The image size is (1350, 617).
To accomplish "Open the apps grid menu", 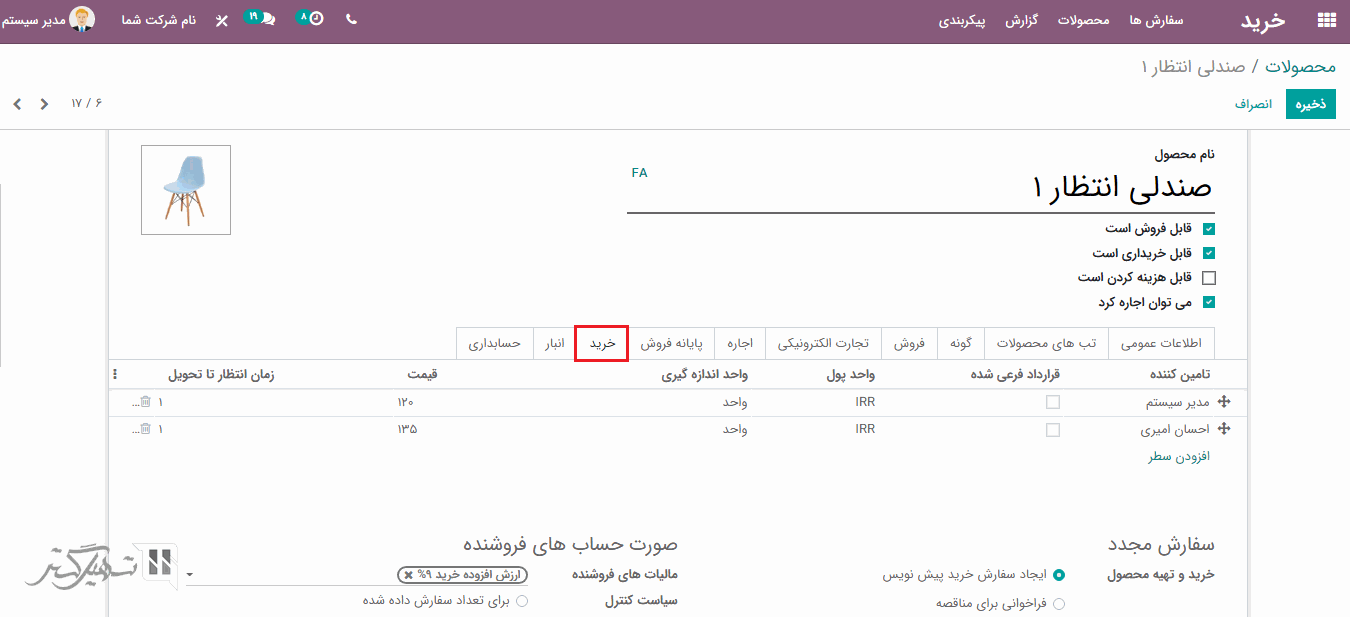I will click(1327, 20).
